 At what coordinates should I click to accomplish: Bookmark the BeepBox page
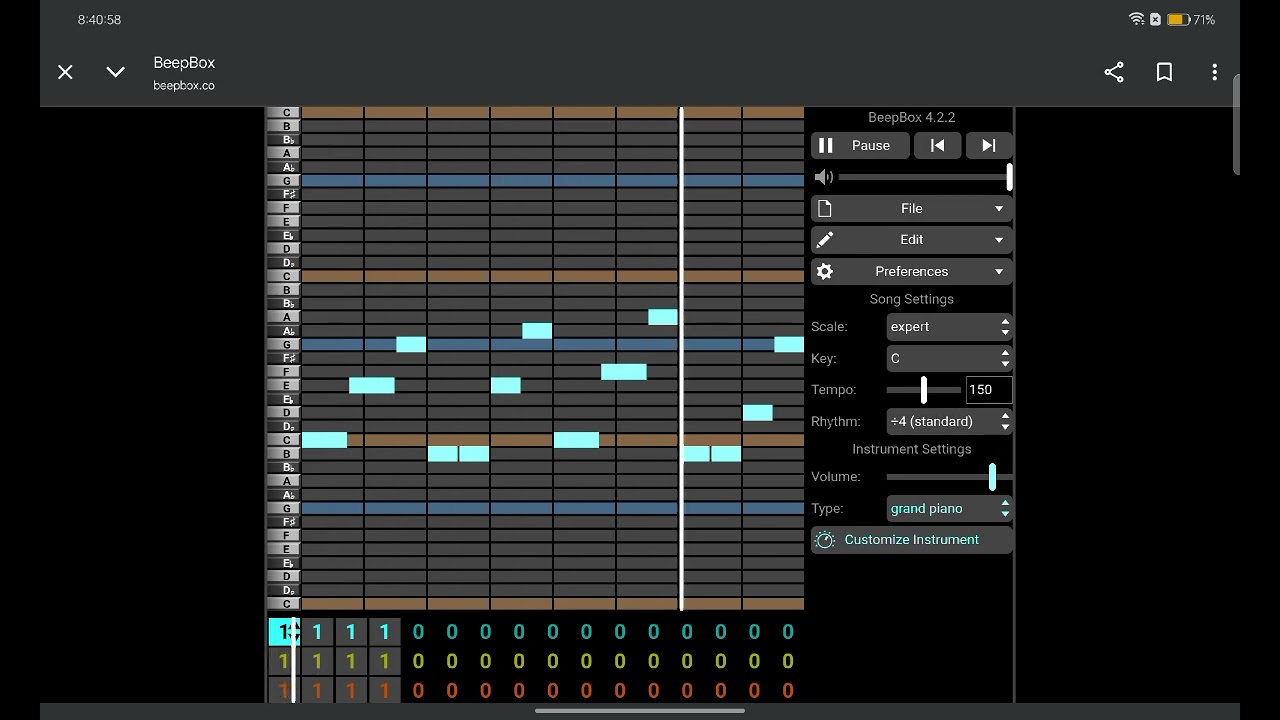pos(1164,72)
